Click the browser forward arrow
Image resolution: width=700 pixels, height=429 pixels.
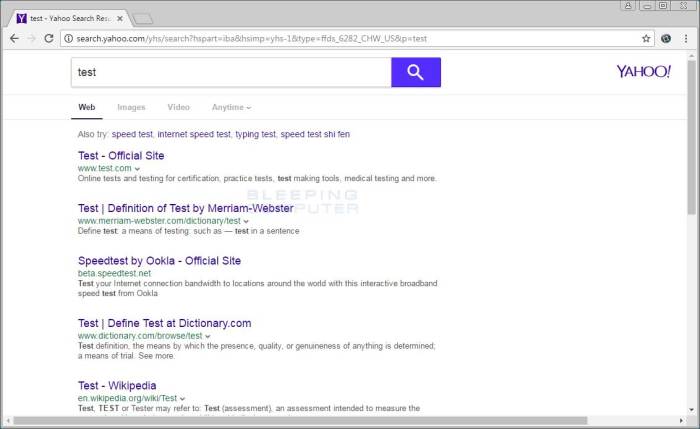31,39
